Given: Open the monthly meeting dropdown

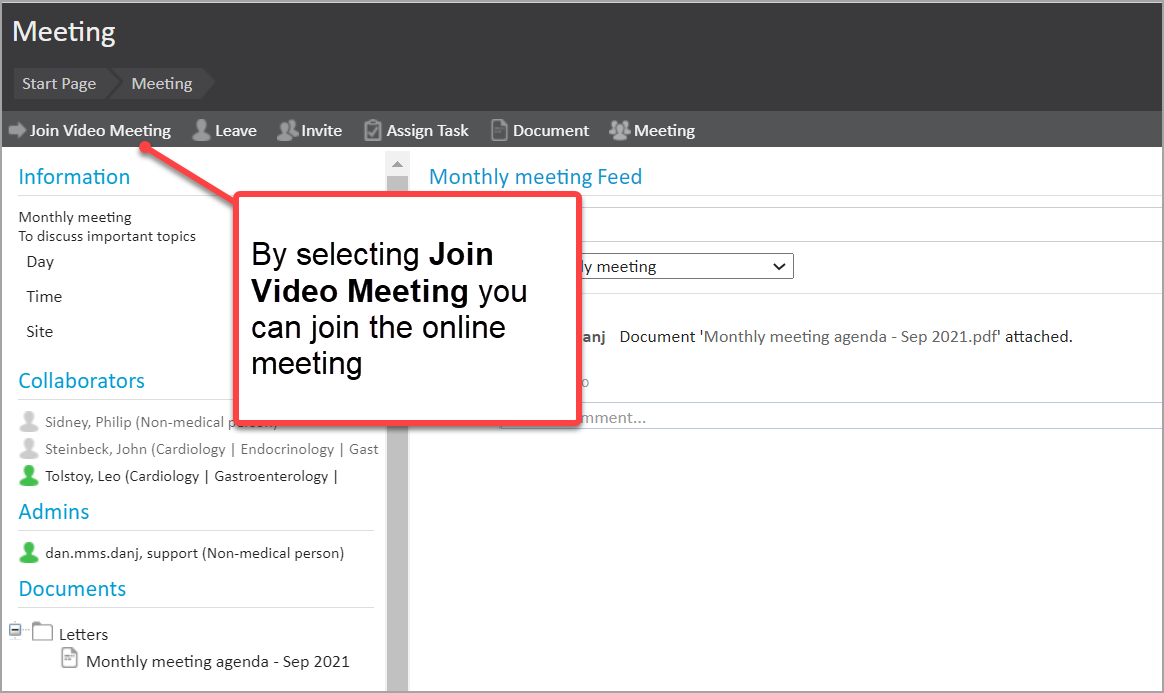Looking at the screenshot, I should pos(779,267).
